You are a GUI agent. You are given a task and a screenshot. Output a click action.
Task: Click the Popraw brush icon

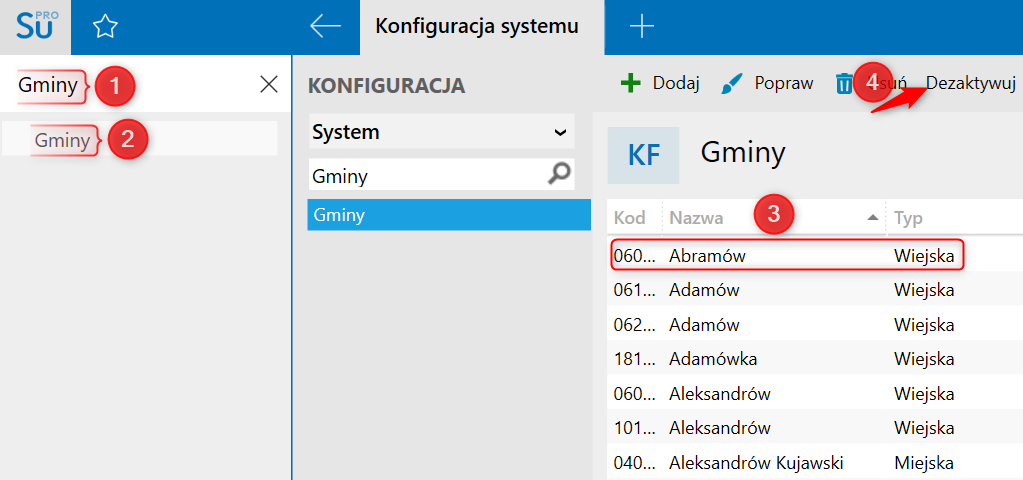(733, 83)
